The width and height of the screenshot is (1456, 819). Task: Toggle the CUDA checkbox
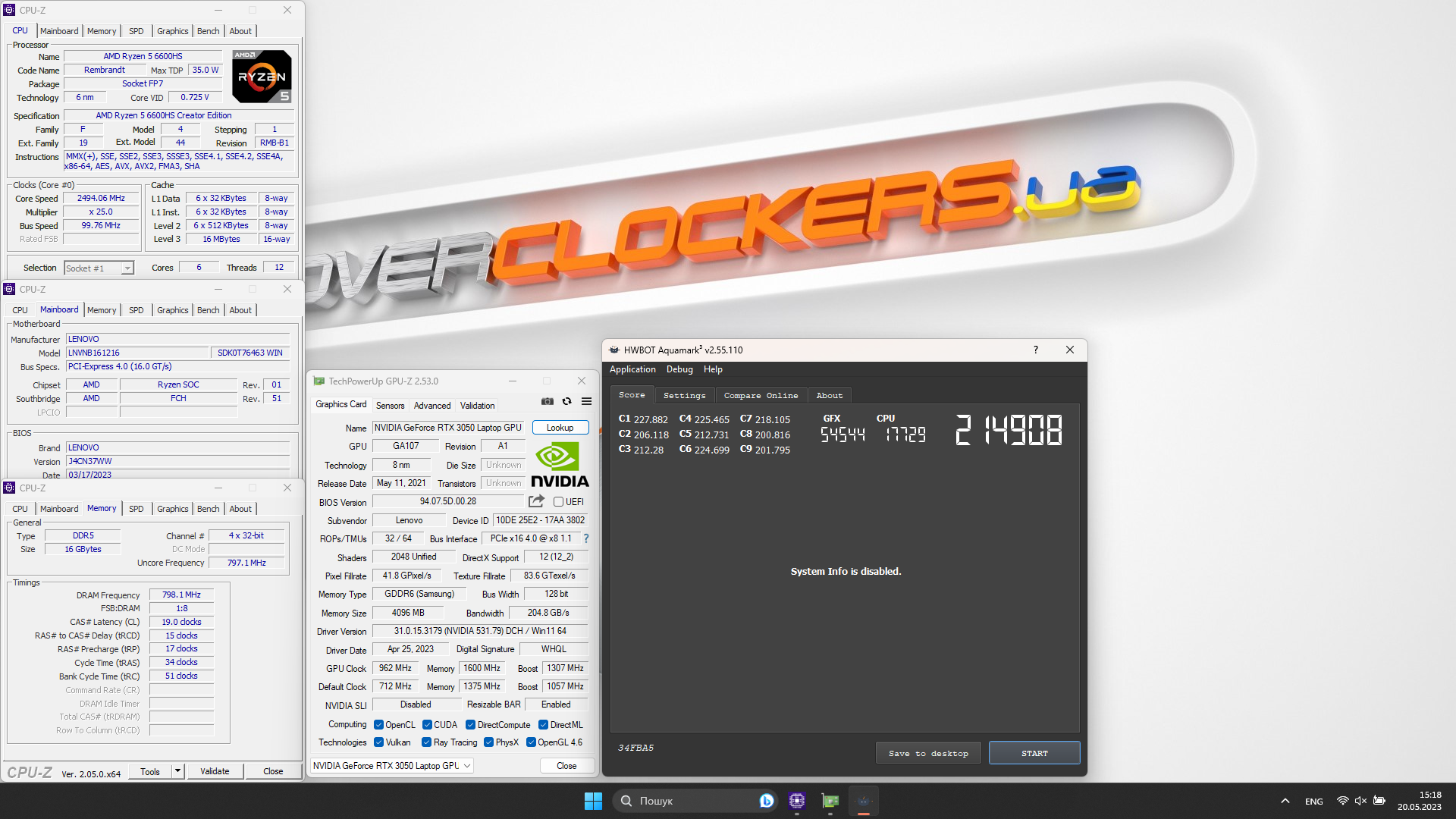click(427, 725)
